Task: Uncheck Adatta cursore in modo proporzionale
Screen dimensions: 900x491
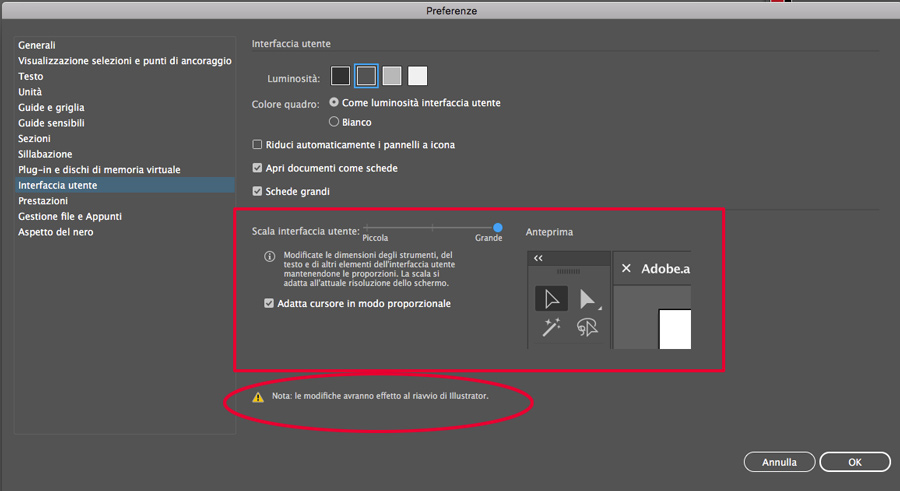Action: click(269, 303)
